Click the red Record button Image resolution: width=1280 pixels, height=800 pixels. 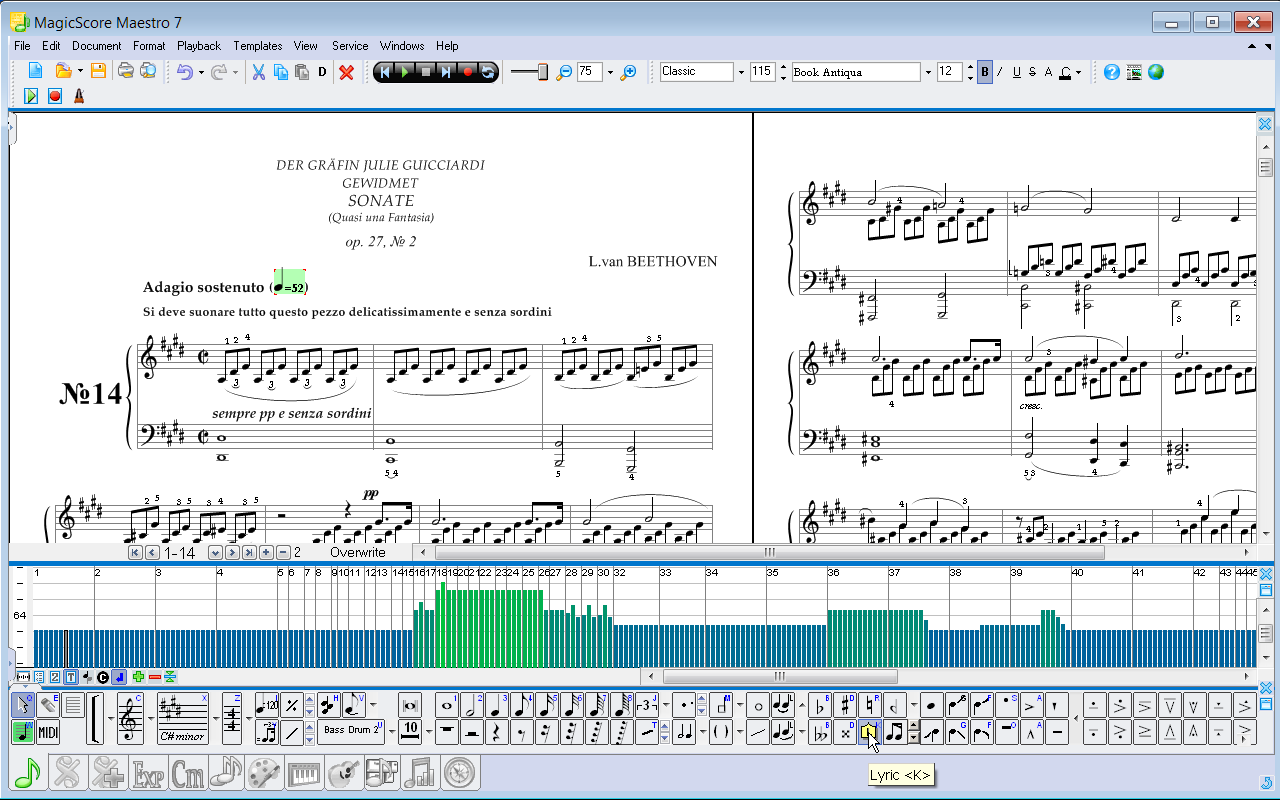[x=467, y=72]
